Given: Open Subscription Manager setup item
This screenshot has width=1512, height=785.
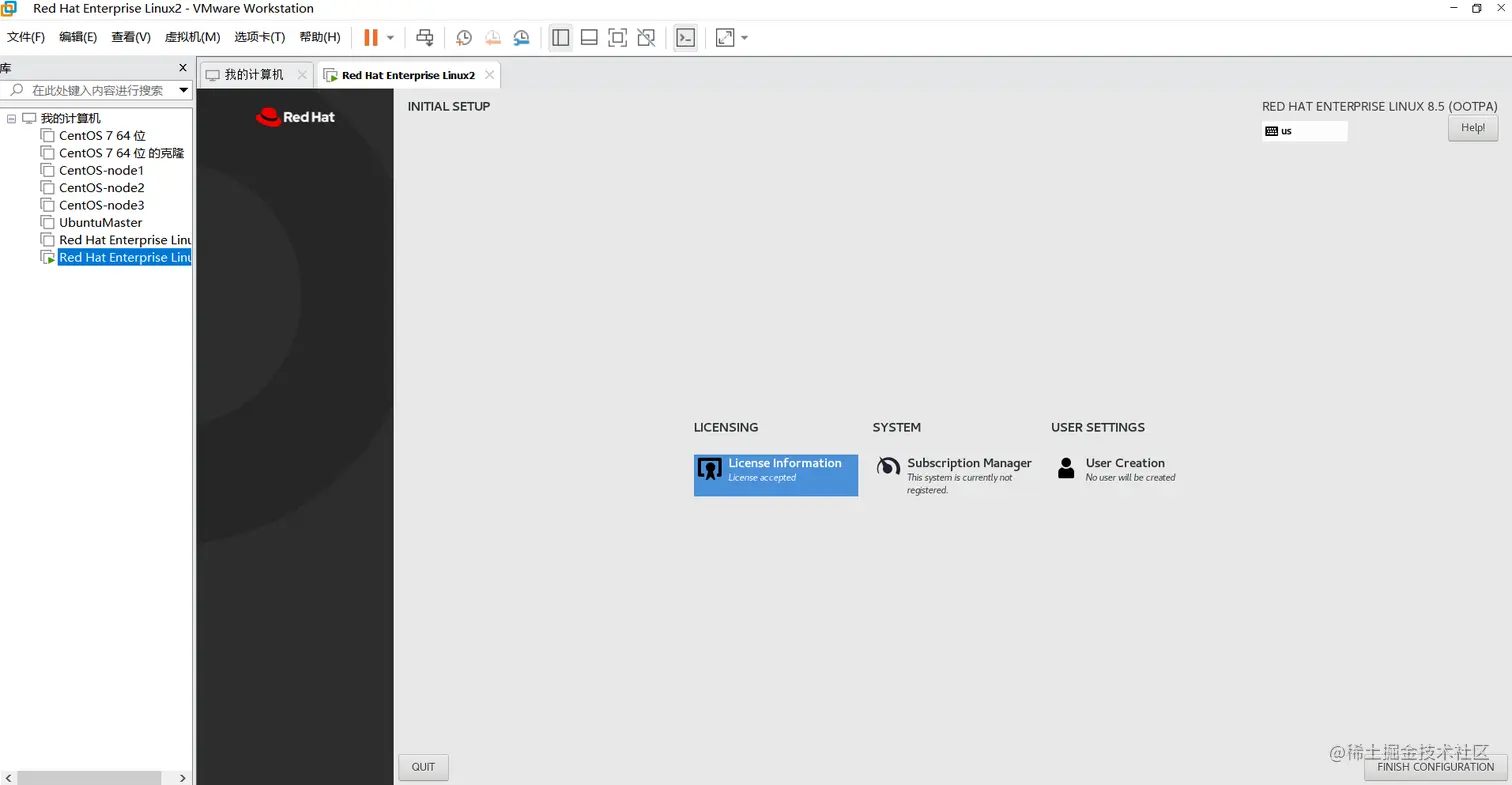Looking at the screenshot, I should pos(954,475).
